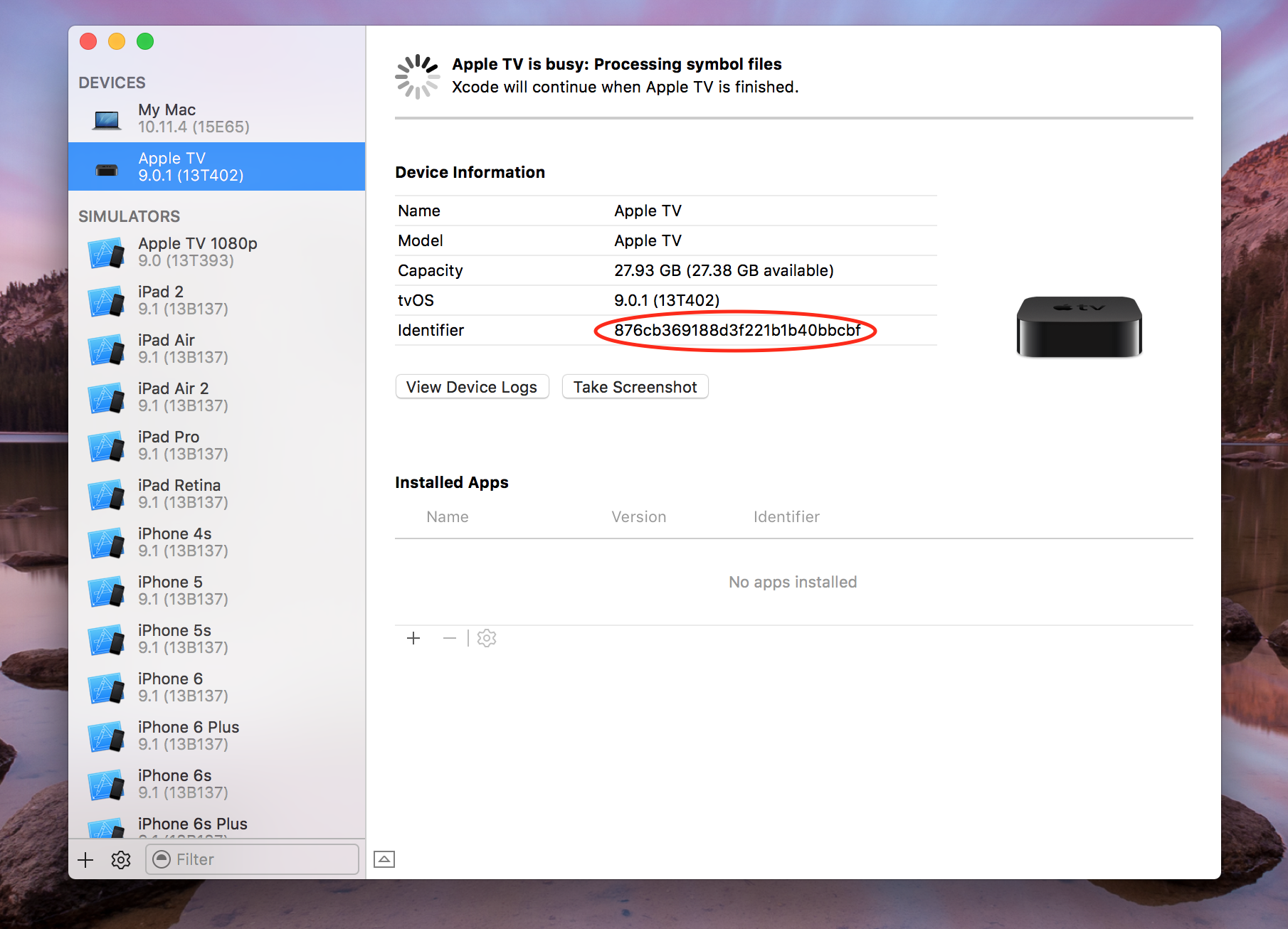Click the Installed Apps Name column header

click(x=448, y=517)
